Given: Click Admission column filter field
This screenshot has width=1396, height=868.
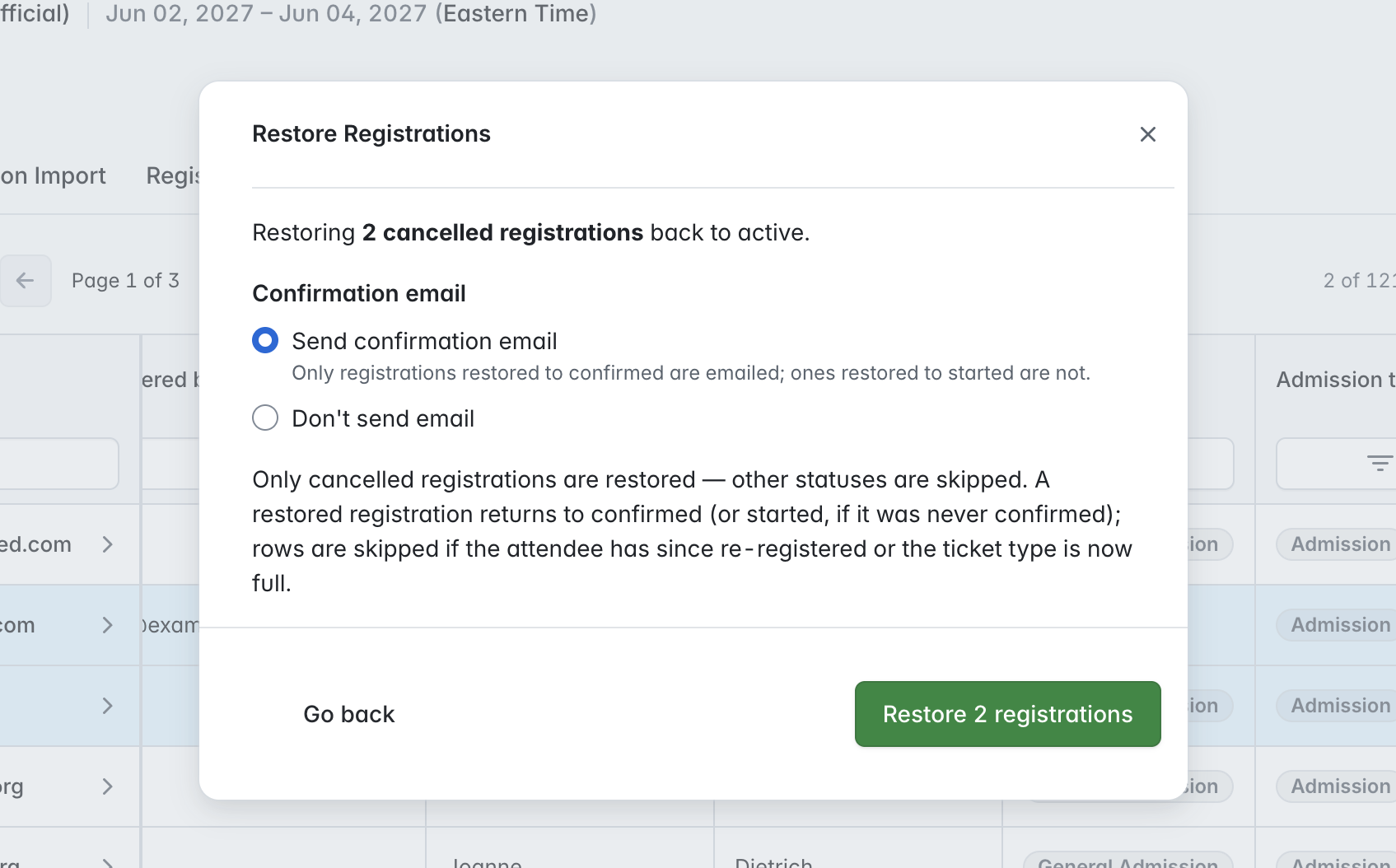Looking at the screenshot, I should (x=1336, y=464).
